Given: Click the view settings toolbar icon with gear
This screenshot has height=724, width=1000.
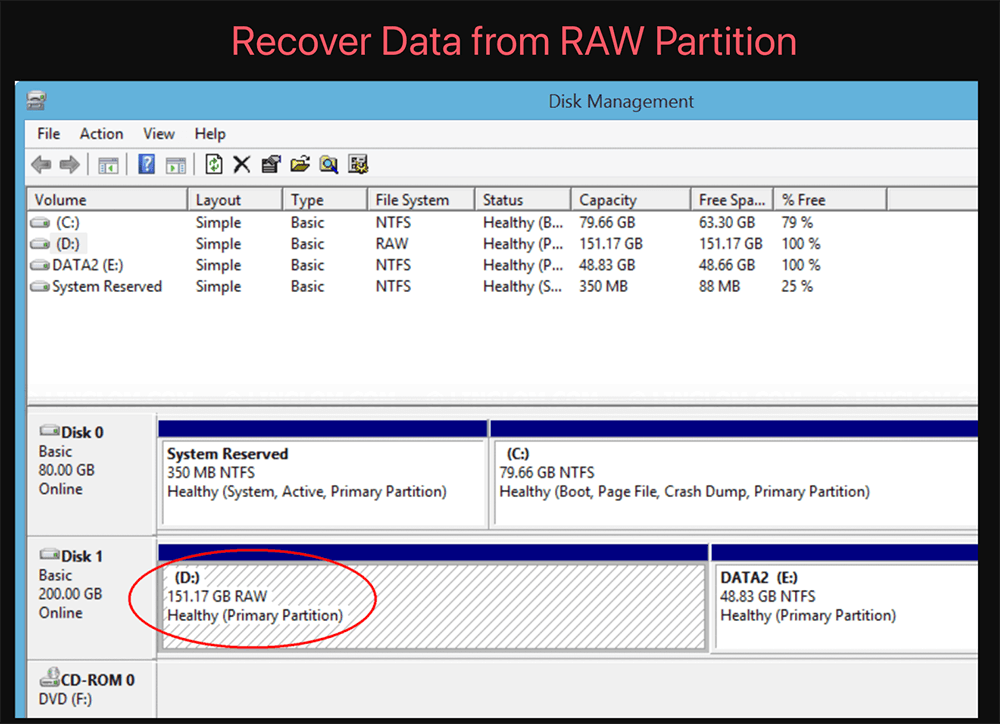Looking at the screenshot, I should 358,165.
